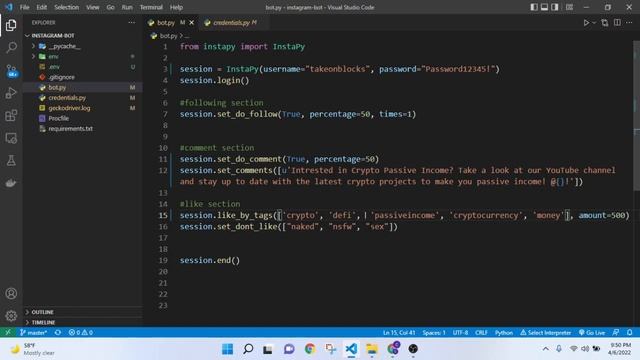The image size is (640, 360).
Task: Open editor More Actions ellipsis
Action: click(629, 23)
